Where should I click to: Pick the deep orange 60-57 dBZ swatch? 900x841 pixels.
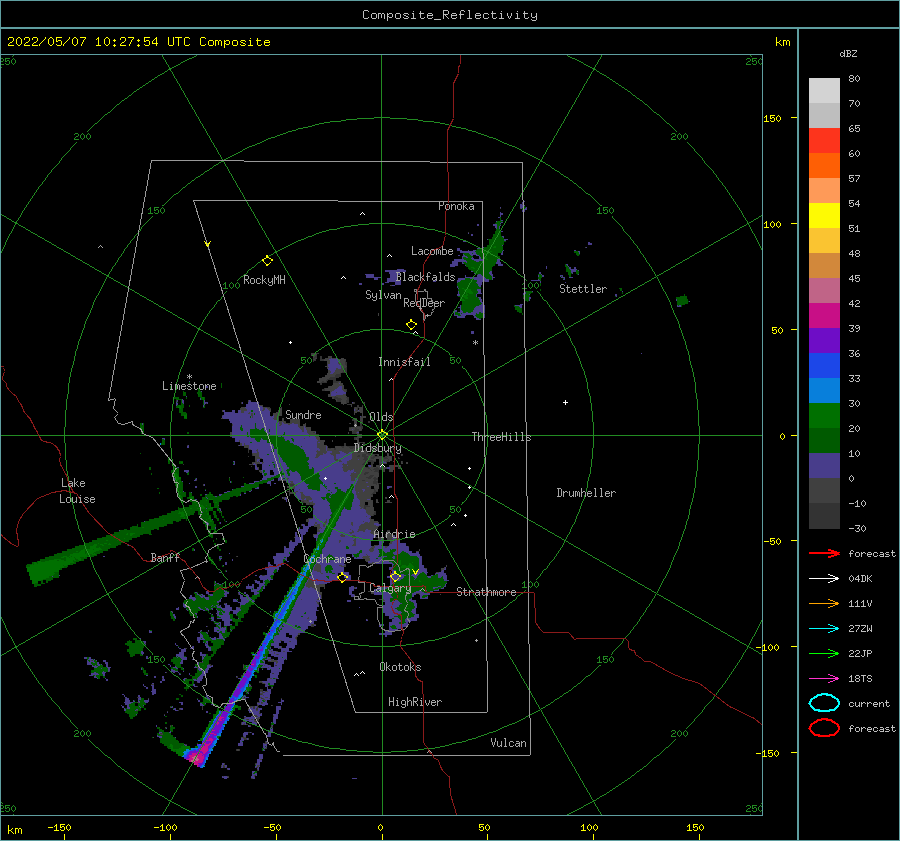[x=824, y=165]
